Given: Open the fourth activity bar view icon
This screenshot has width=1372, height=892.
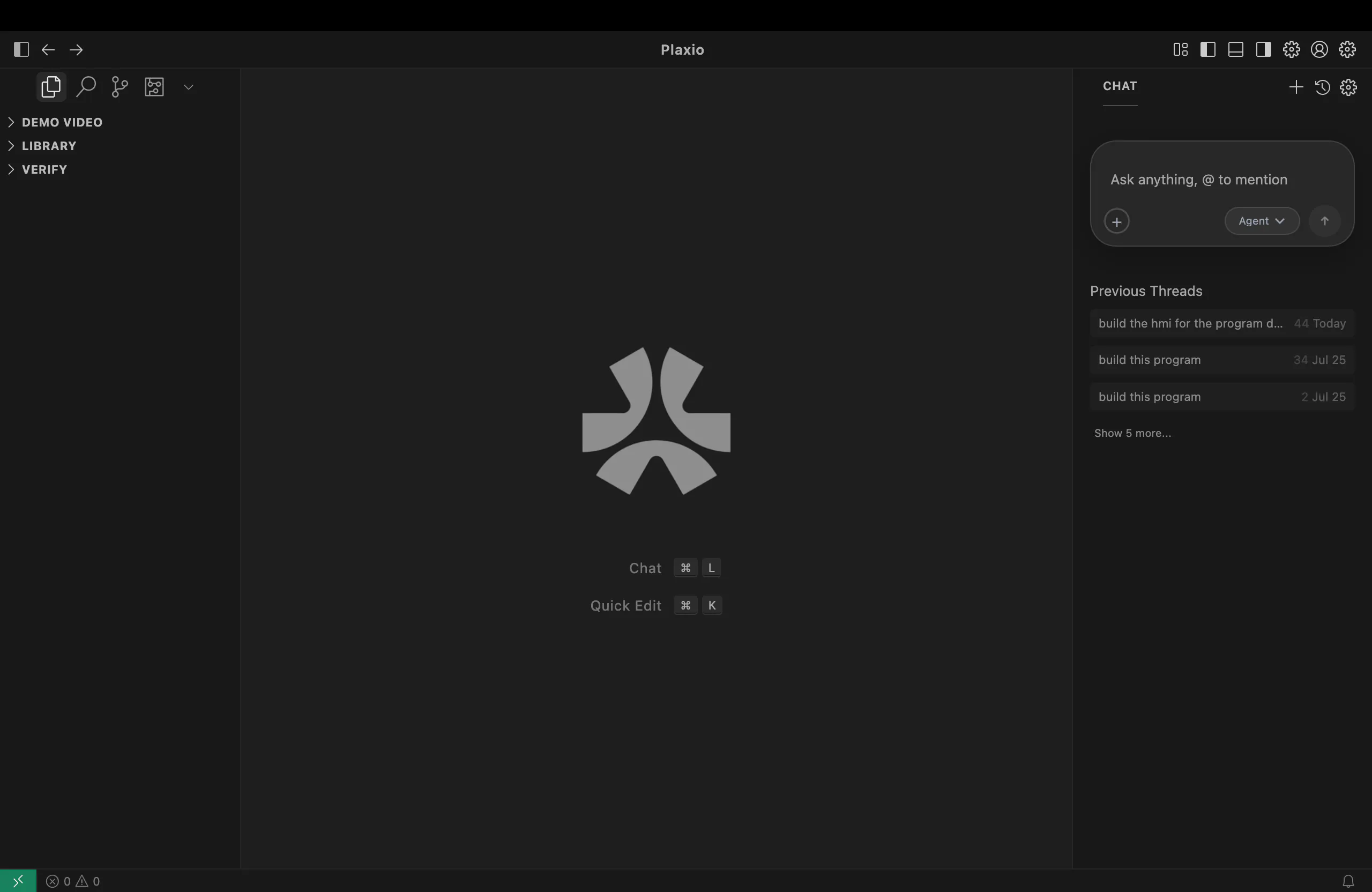Looking at the screenshot, I should tap(154, 87).
